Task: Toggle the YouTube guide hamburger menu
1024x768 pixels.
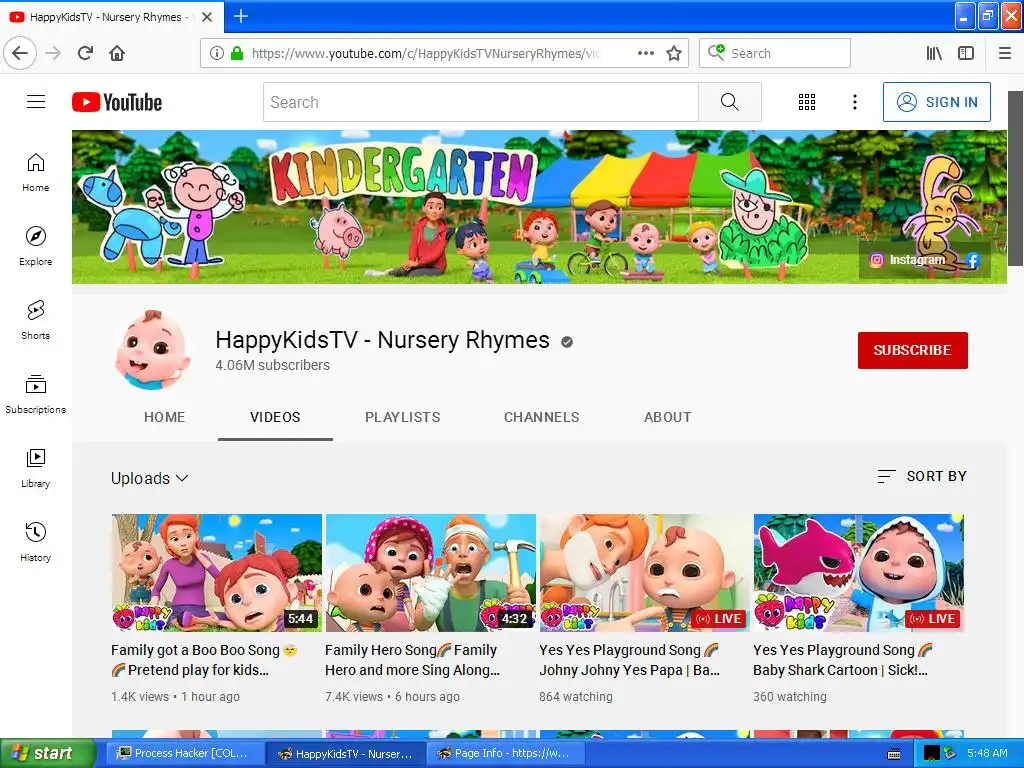Action: click(36, 102)
